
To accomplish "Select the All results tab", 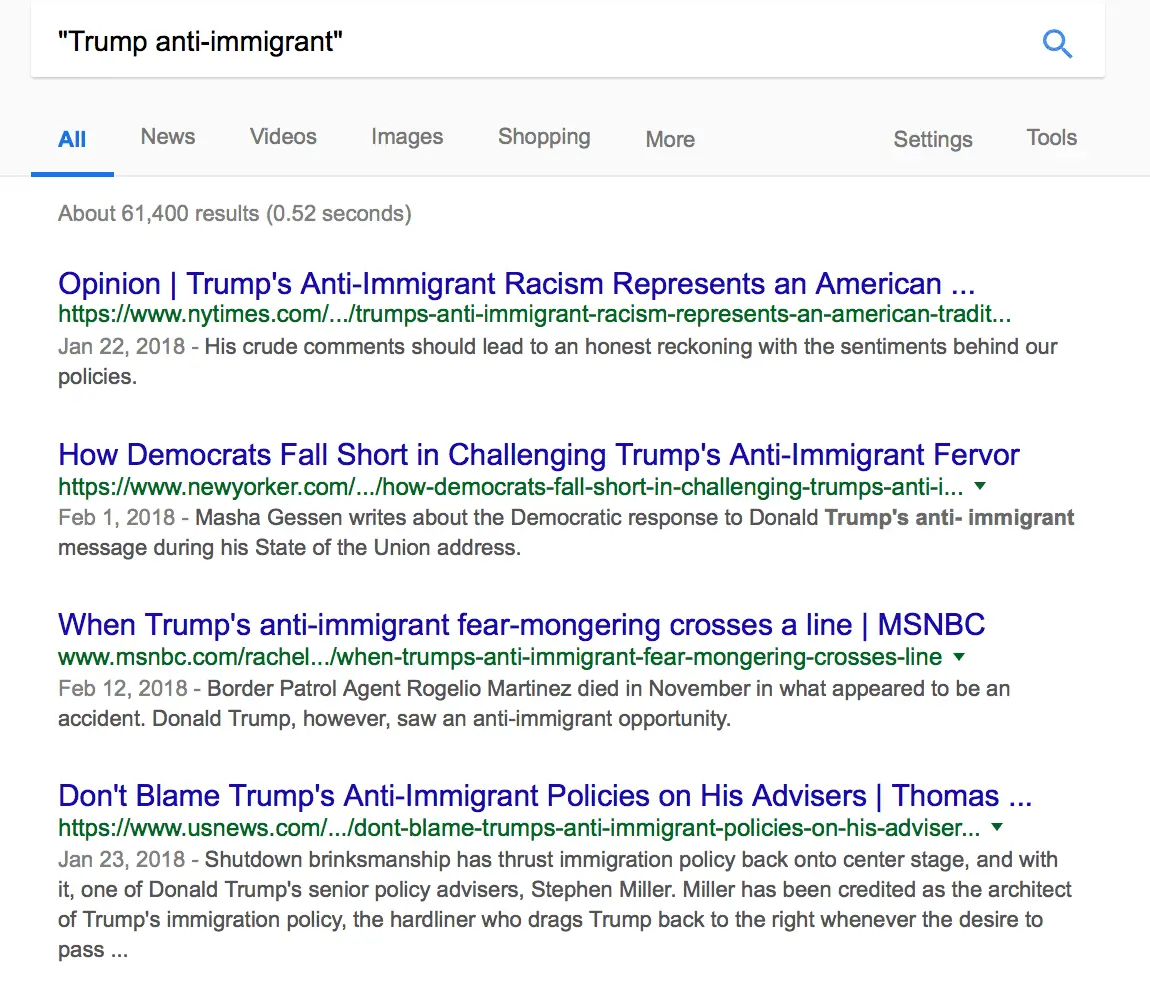I will click(72, 139).
